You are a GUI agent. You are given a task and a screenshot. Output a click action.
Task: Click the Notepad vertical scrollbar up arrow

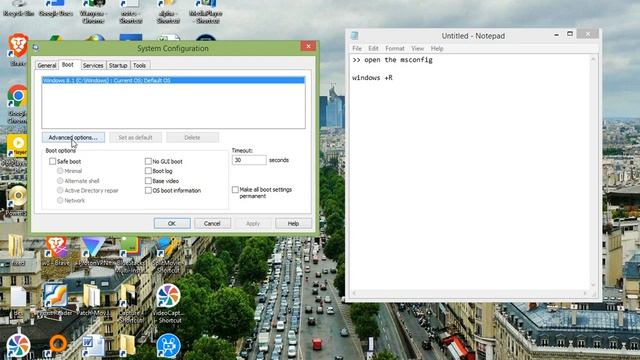coord(593,60)
